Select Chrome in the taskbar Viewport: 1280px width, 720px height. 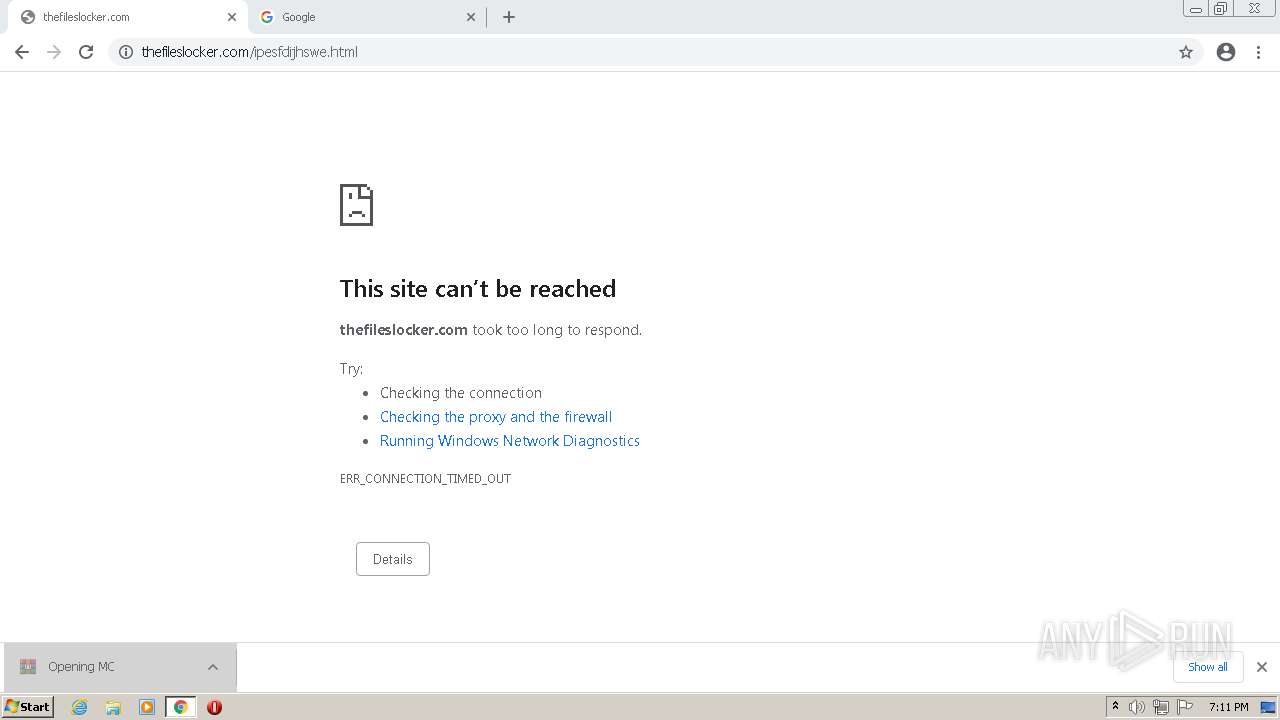coord(181,707)
